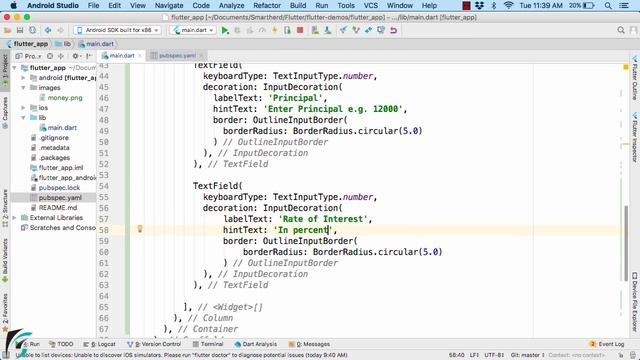Screen dimensions: 640x360
Task: Click the intention lightbulb on line 58
Action: click(x=140, y=229)
